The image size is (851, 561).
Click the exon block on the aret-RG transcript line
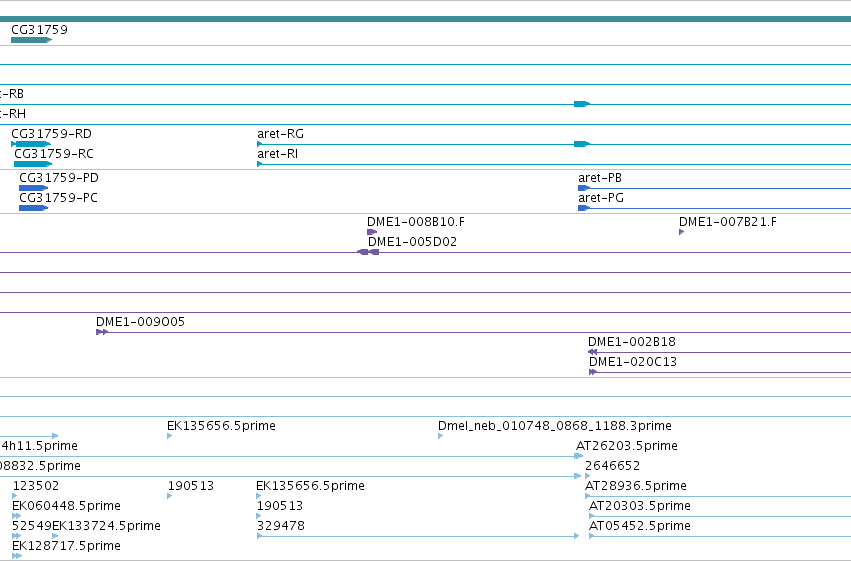coord(582,144)
